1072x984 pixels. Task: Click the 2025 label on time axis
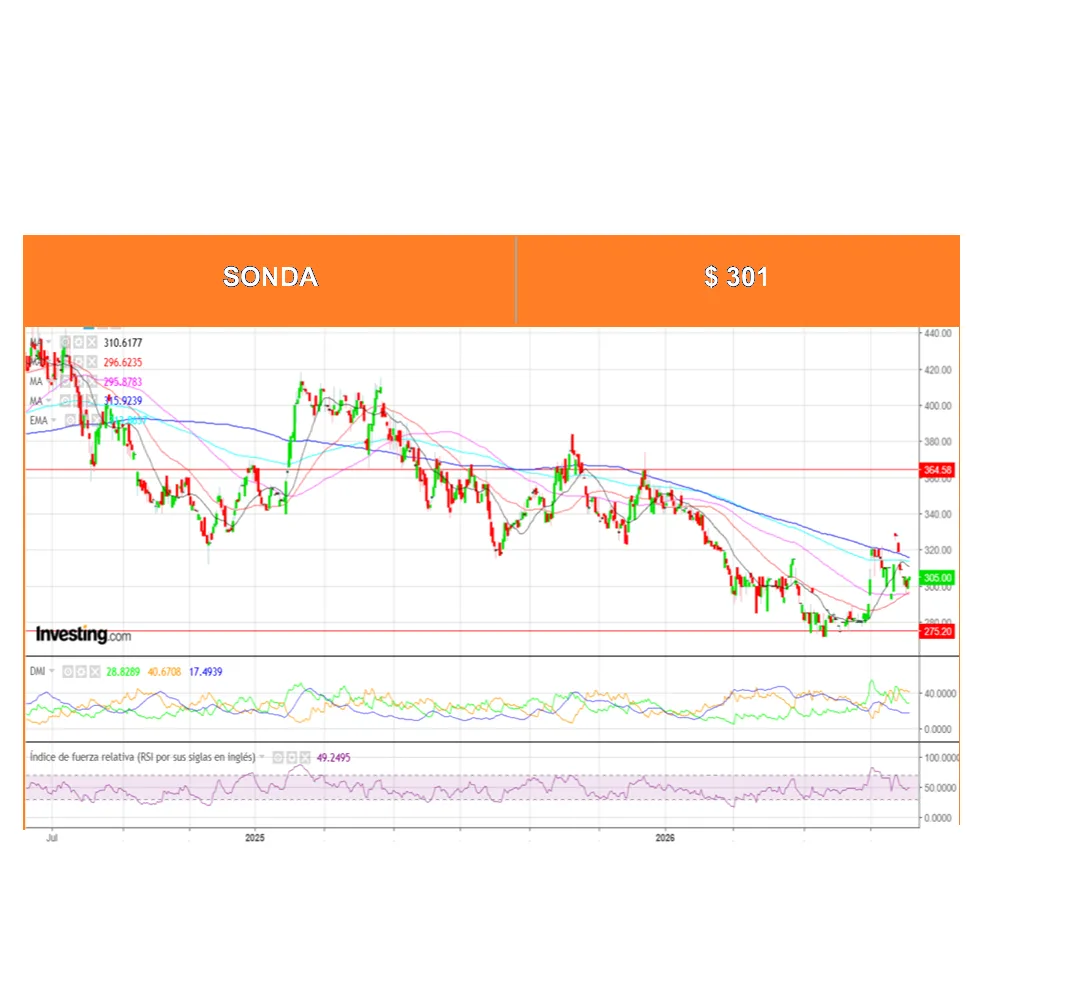click(x=255, y=838)
